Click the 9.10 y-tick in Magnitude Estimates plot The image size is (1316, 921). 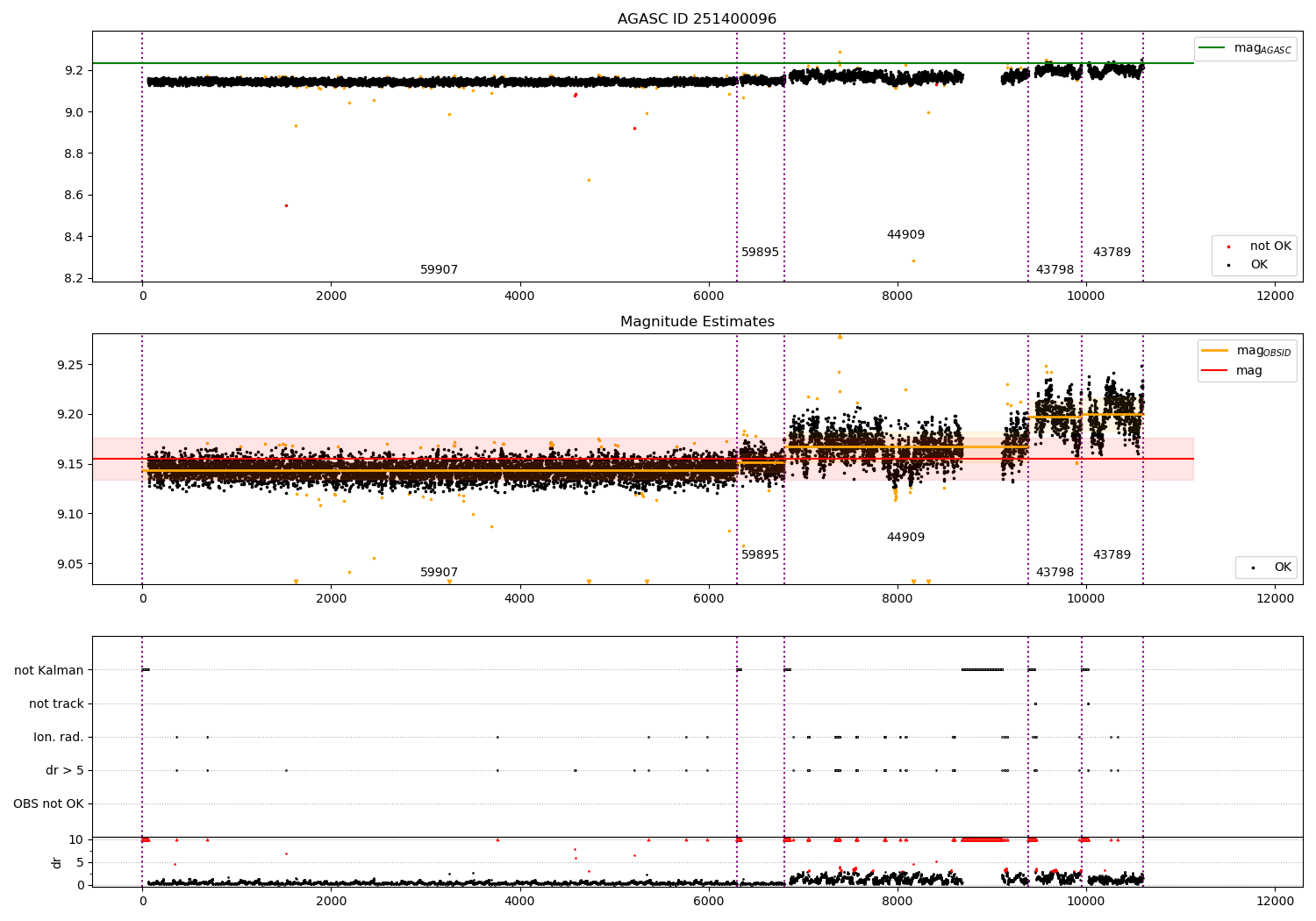71,514
